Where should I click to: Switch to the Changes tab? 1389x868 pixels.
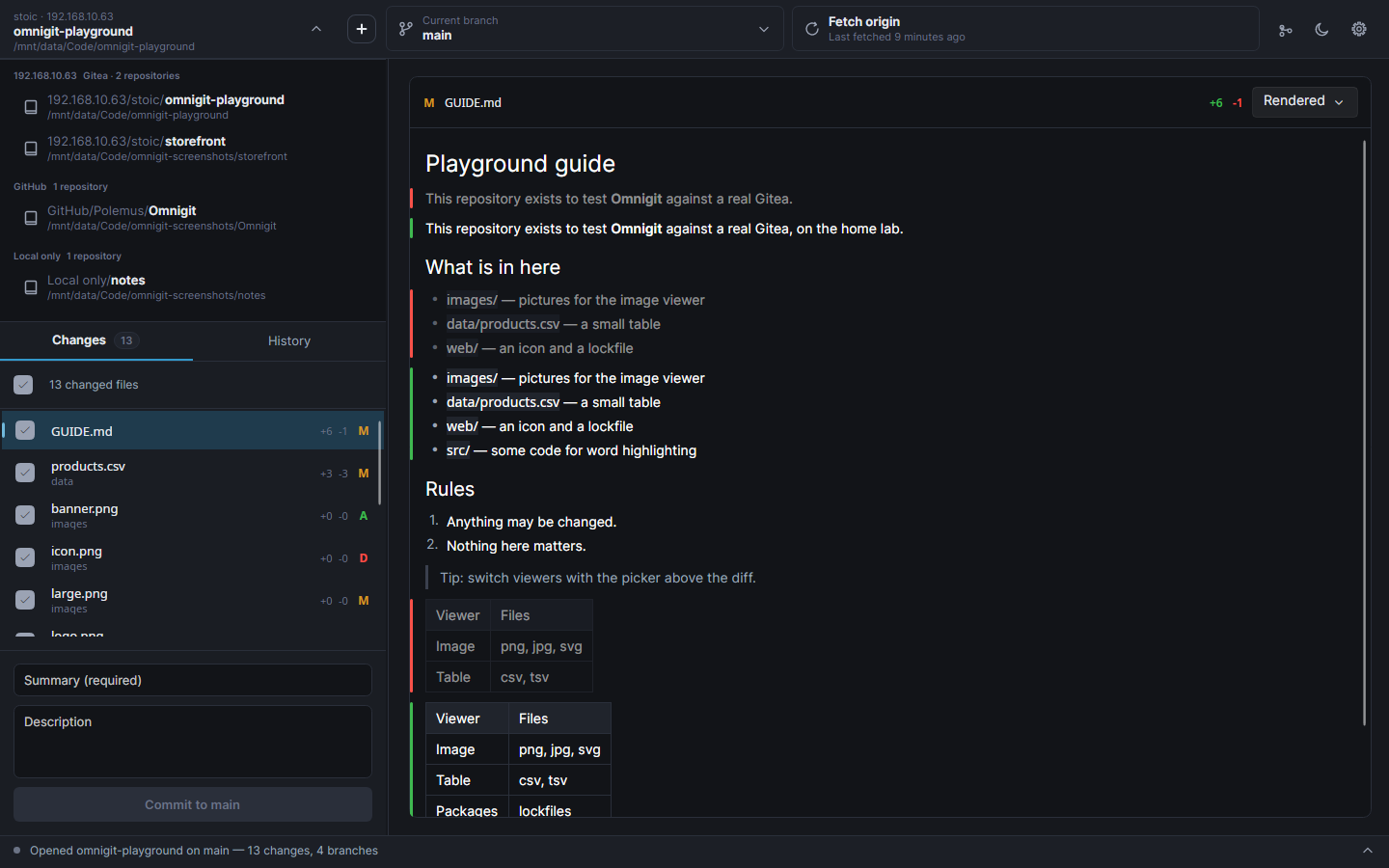click(96, 340)
